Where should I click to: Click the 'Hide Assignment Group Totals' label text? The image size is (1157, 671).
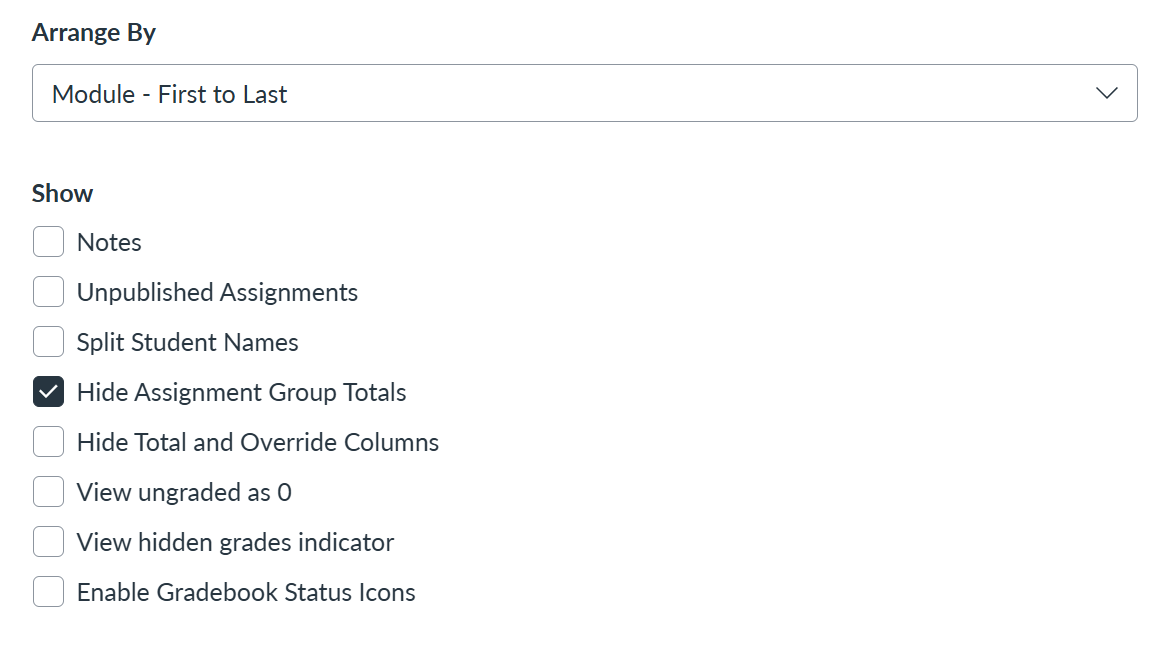tap(241, 393)
